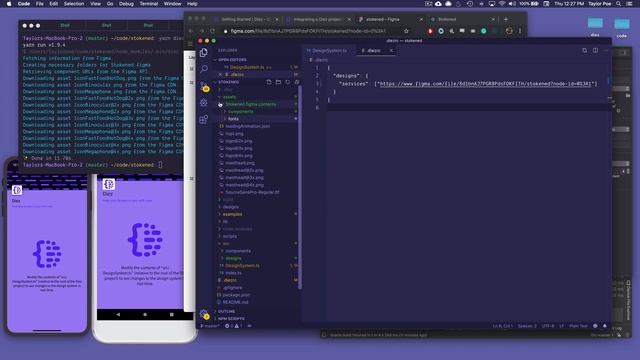Expand the Outline section
The height and width of the screenshot is (360, 640).
click(x=225, y=311)
